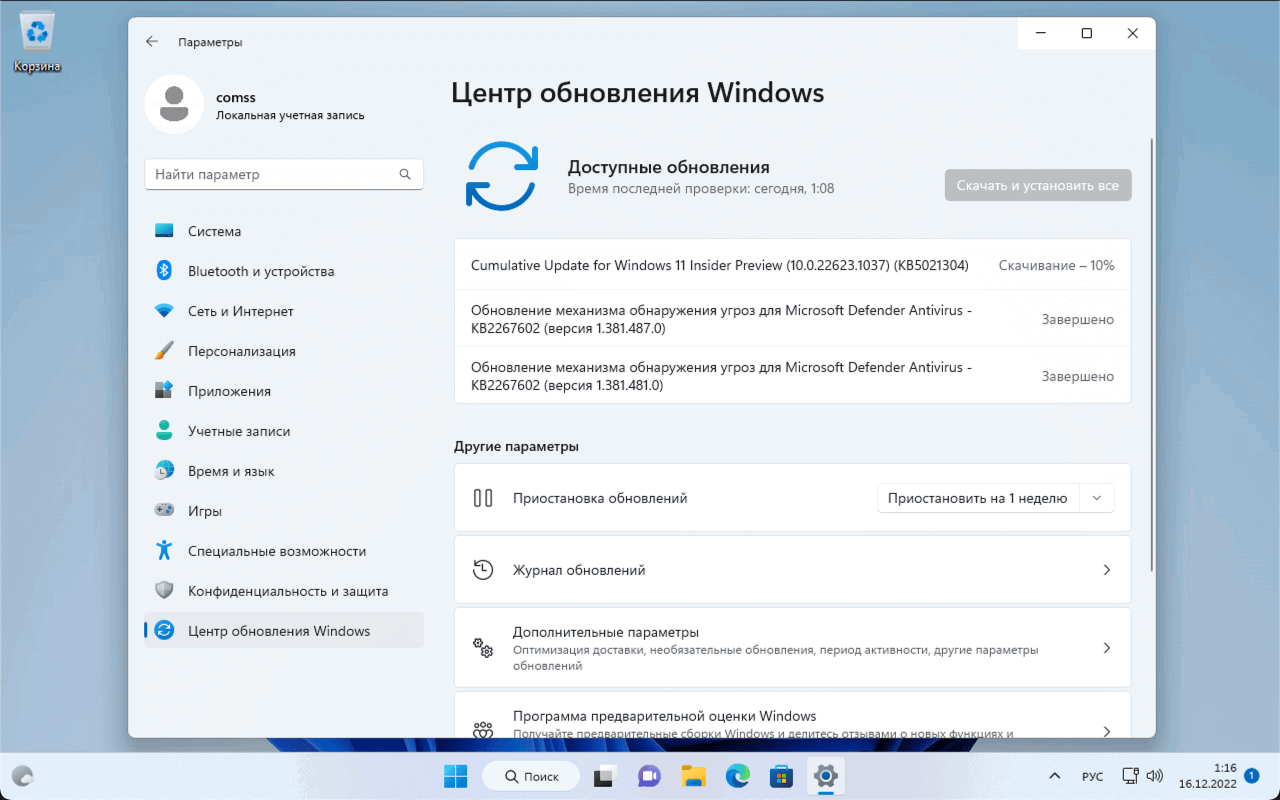
Task: Open Персонализация section
Action: (284, 351)
